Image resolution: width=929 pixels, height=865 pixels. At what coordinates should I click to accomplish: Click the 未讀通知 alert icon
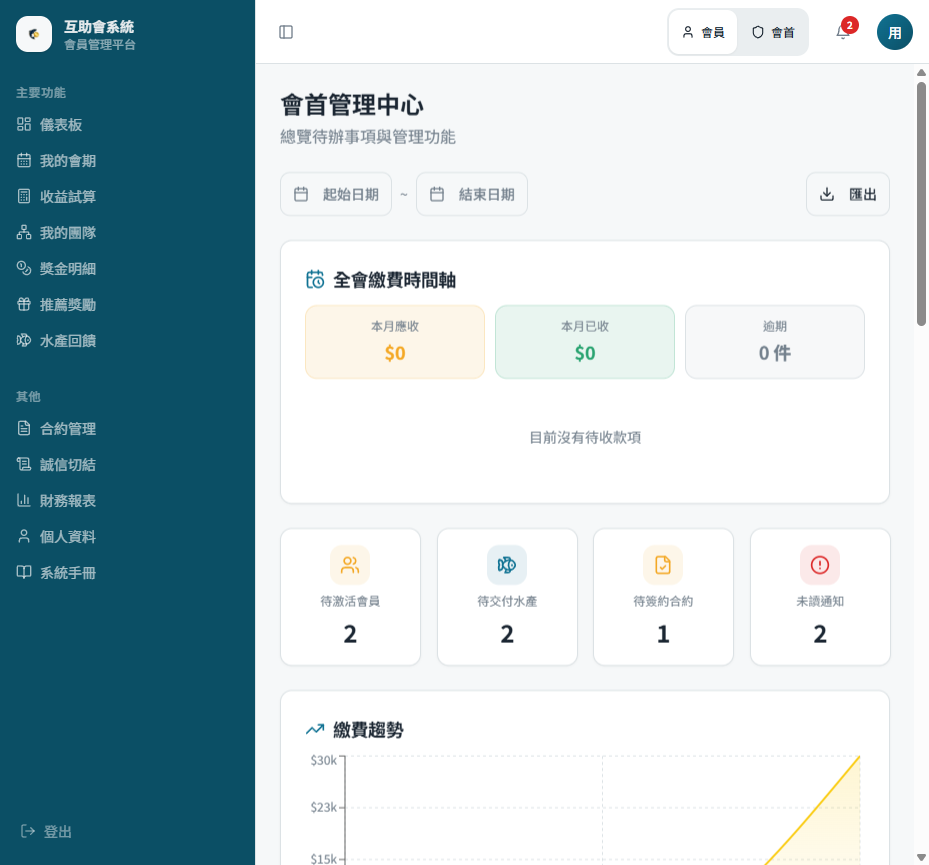tap(819, 565)
